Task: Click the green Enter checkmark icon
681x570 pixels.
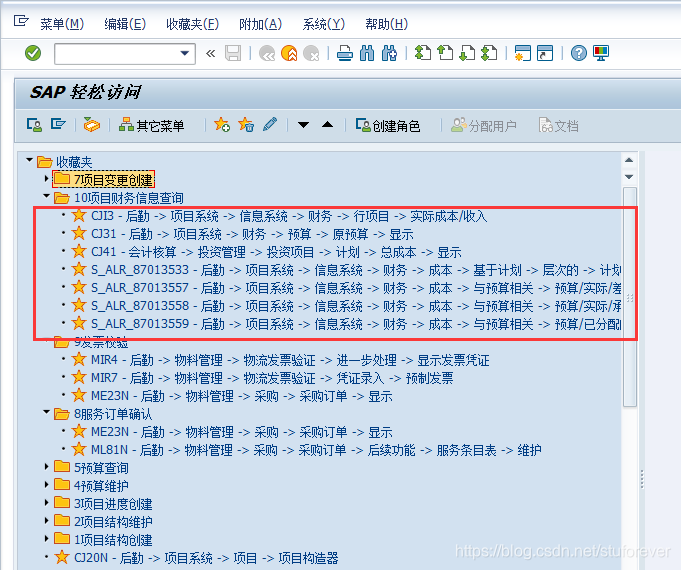Action: 33,53
